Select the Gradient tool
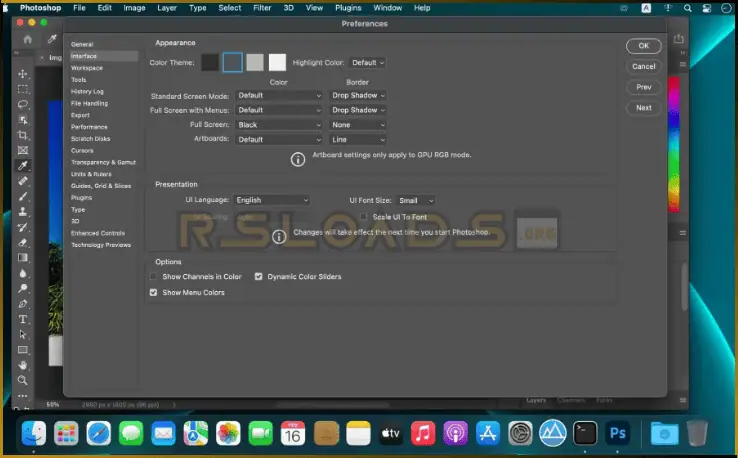 [23, 257]
